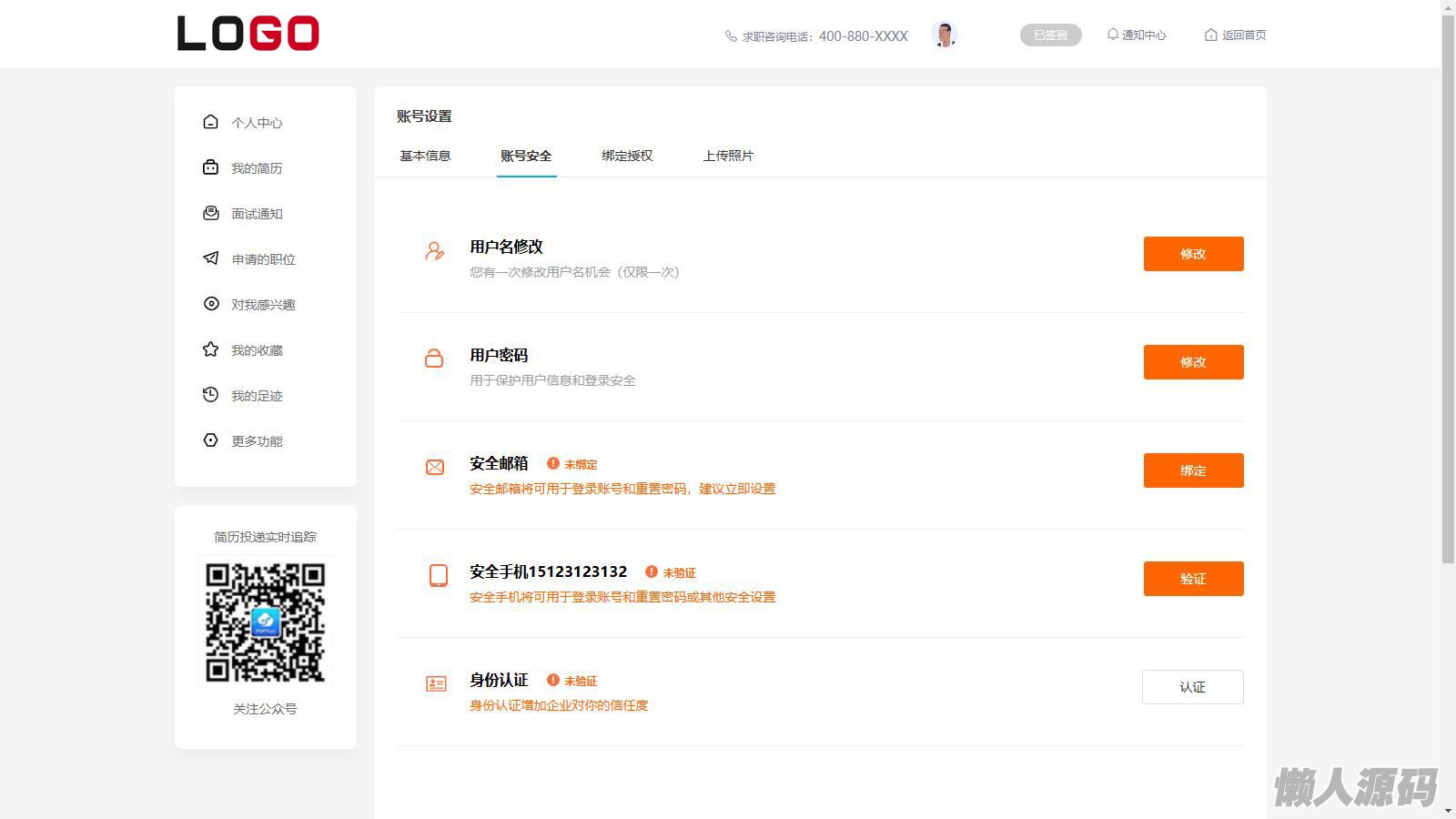This screenshot has height=819, width=1456.
Task: Click the clock history icon for 我的足迹
Action: click(210, 395)
